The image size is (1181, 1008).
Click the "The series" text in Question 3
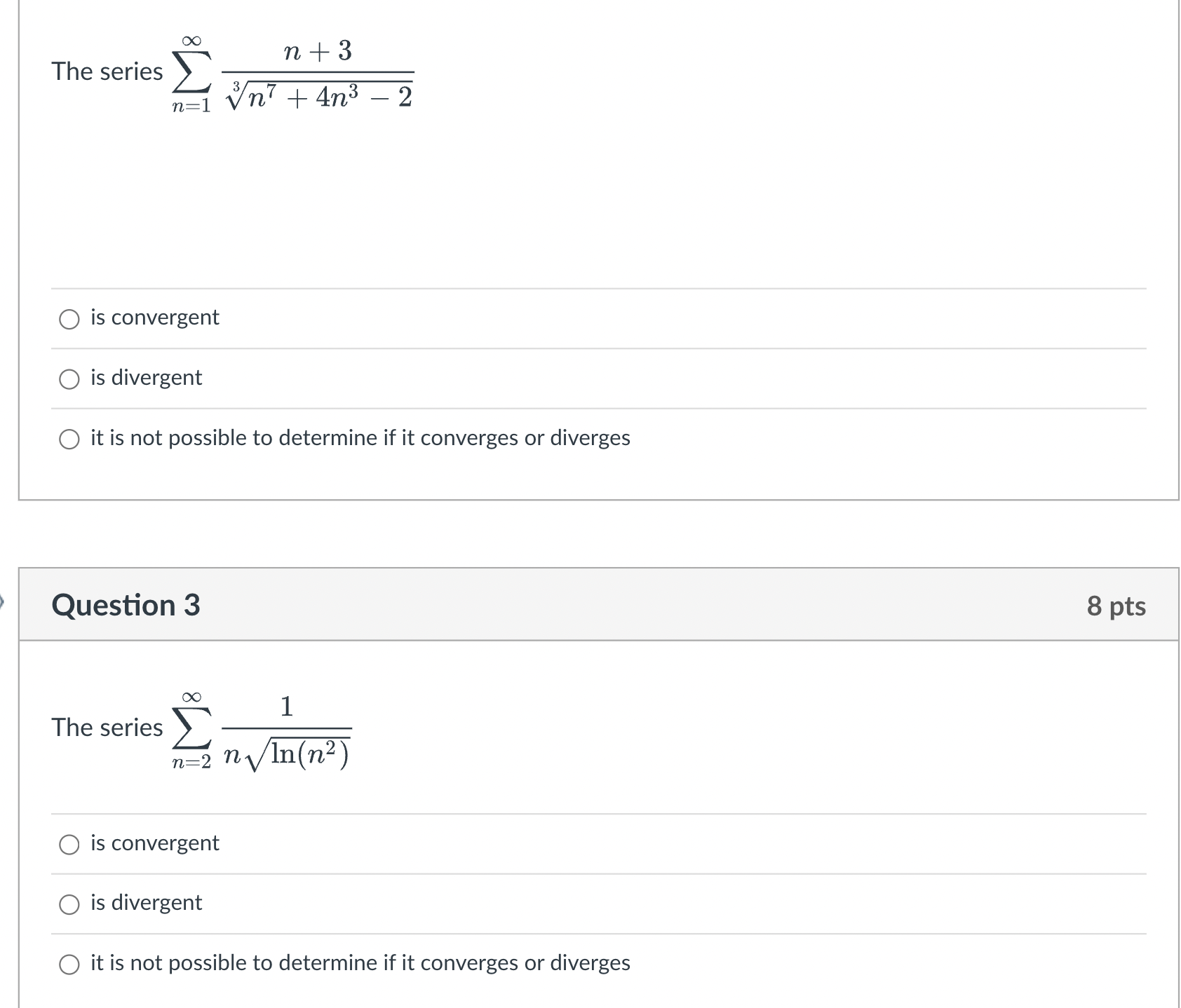point(105,728)
